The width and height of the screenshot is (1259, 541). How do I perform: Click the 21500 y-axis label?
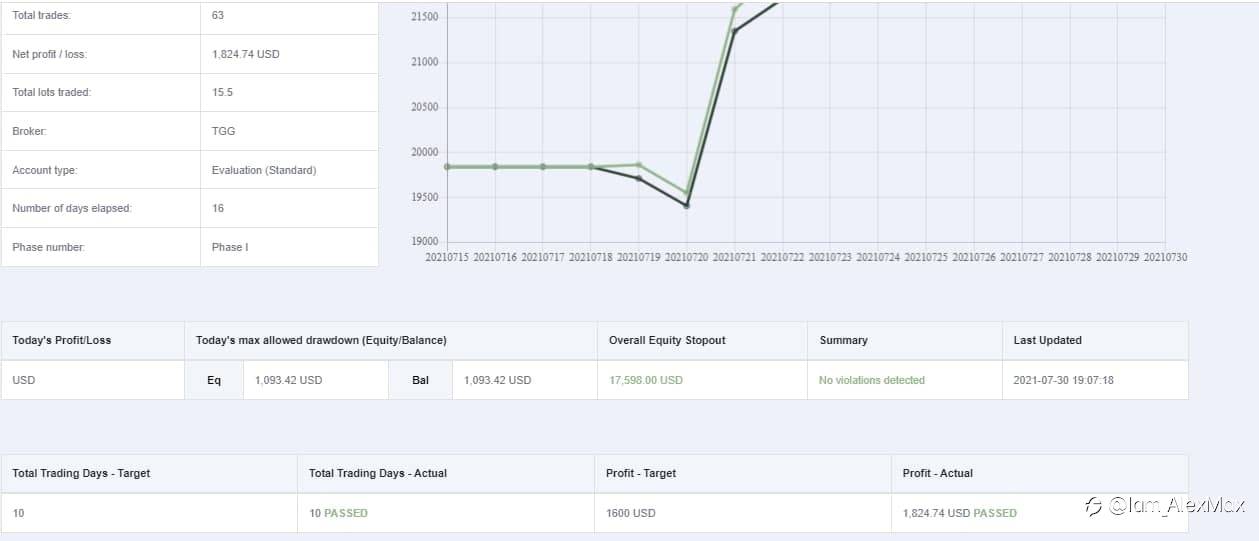tap(425, 17)
